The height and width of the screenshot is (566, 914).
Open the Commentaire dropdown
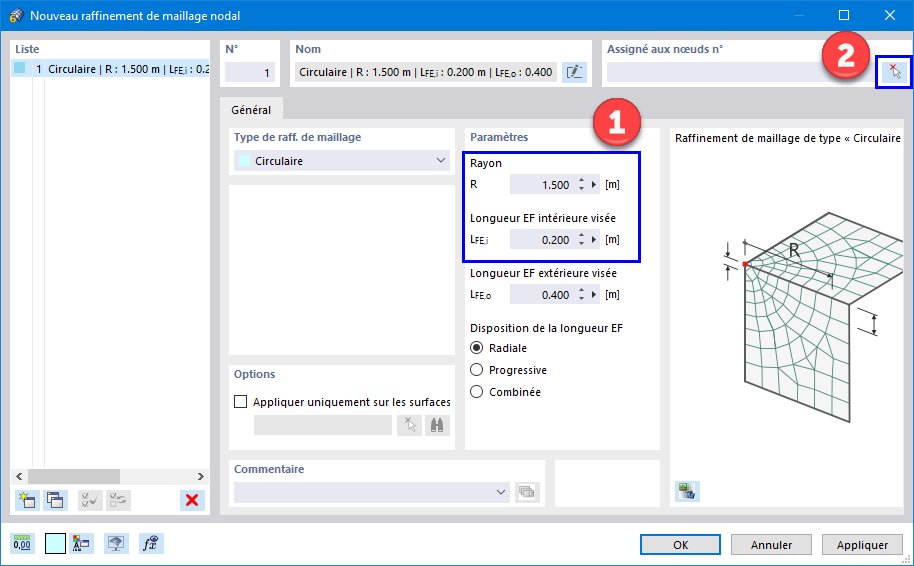(372, 492)
